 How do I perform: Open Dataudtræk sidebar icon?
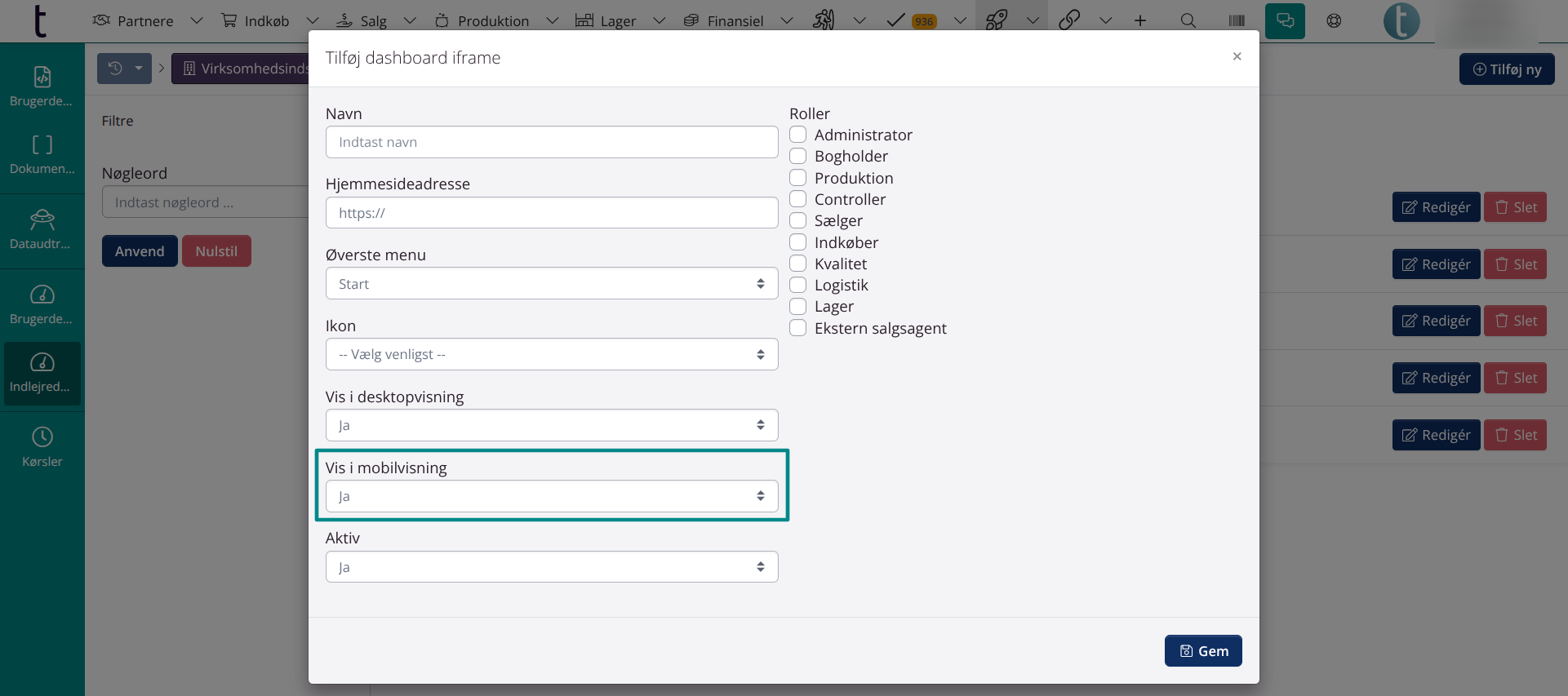tap(42, 228)
